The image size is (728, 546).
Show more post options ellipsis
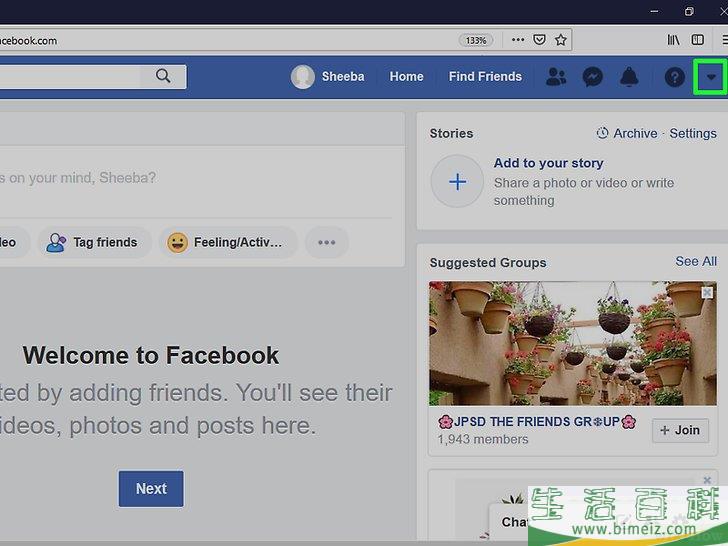coord(326,242)
